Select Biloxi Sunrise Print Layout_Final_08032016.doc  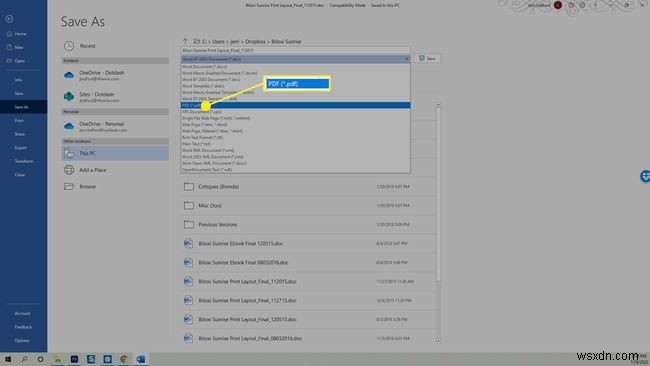click(x=308, y=338)
